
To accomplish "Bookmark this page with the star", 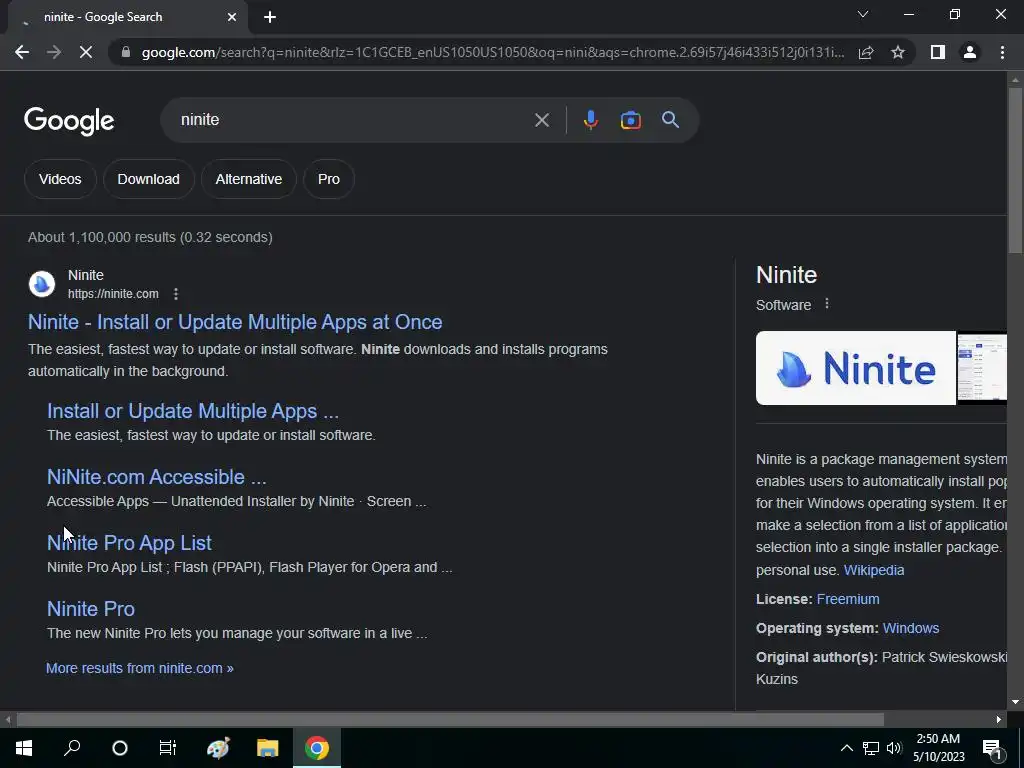I will pos(898,52).
